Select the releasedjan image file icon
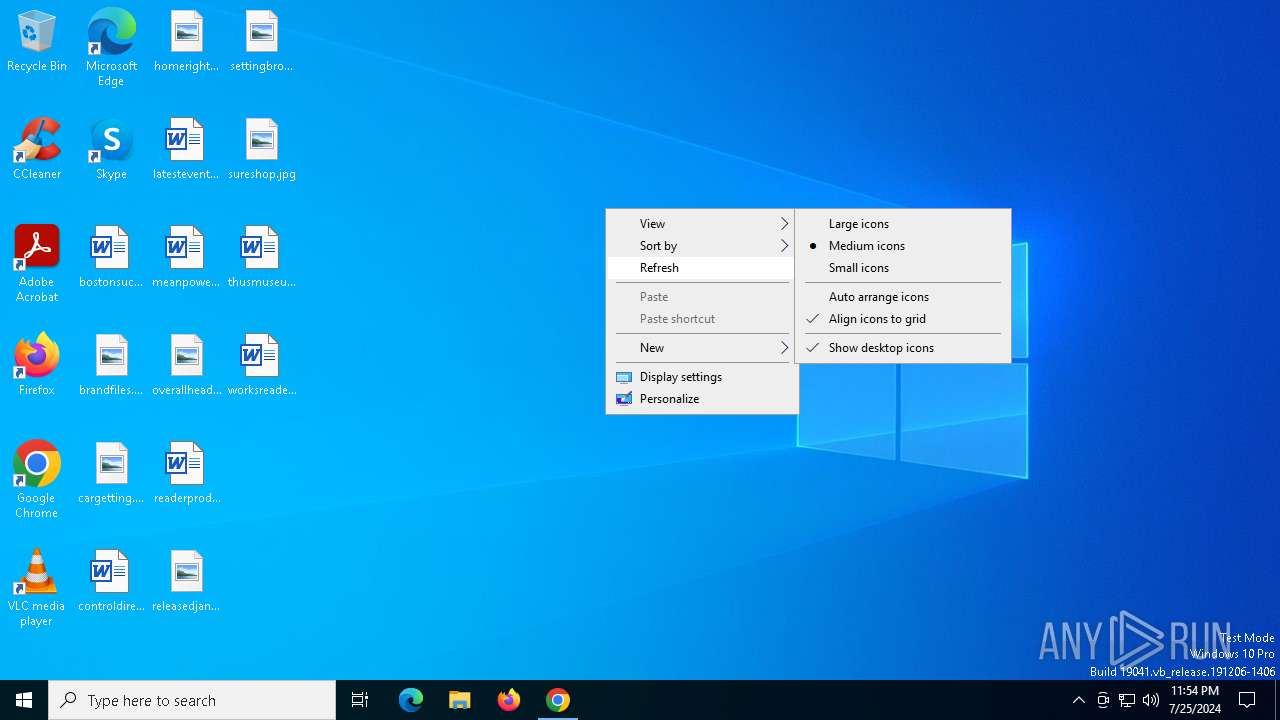The height and width of the screenshot is (720, 1280). pyautogui.click(x=186, y=582)
